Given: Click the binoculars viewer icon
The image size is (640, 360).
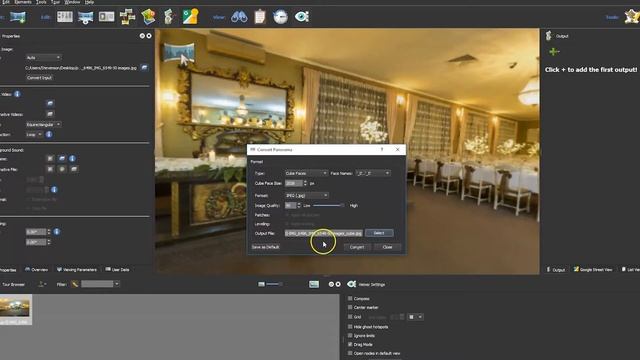Looking at the screenshot, I should 239,17.
